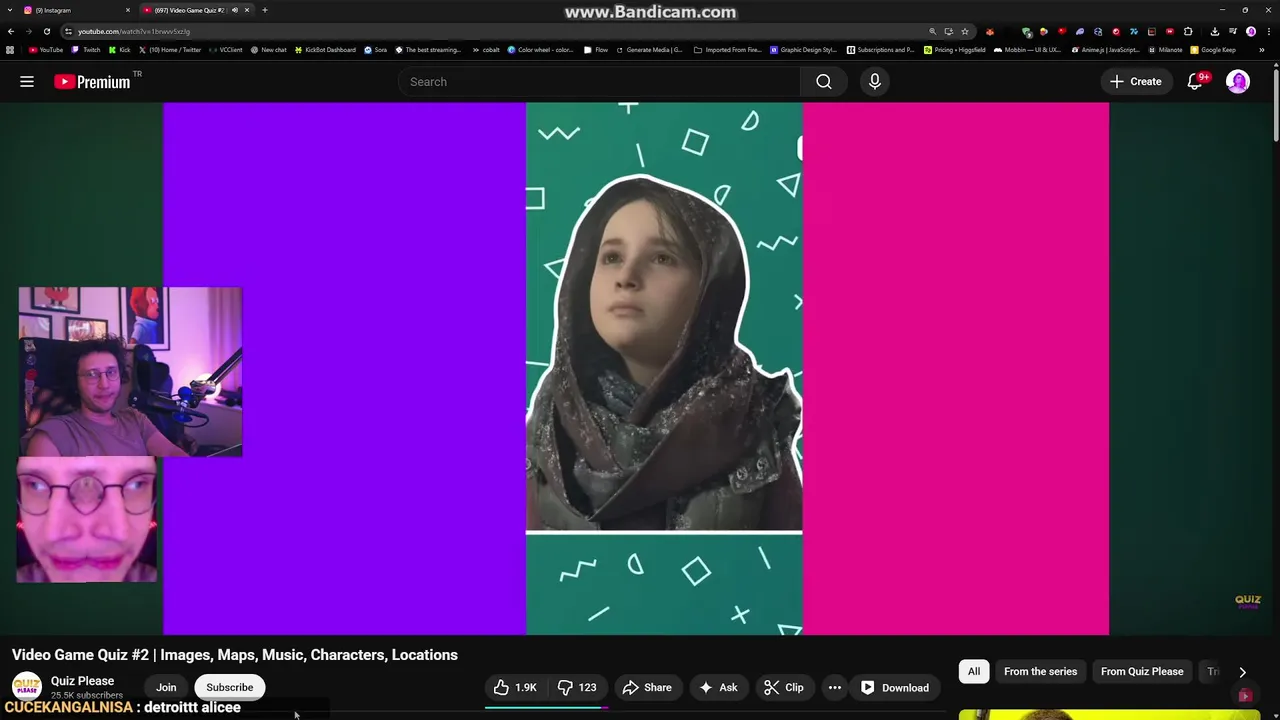Mute the YouTube tab audio icon

[235, 10]
